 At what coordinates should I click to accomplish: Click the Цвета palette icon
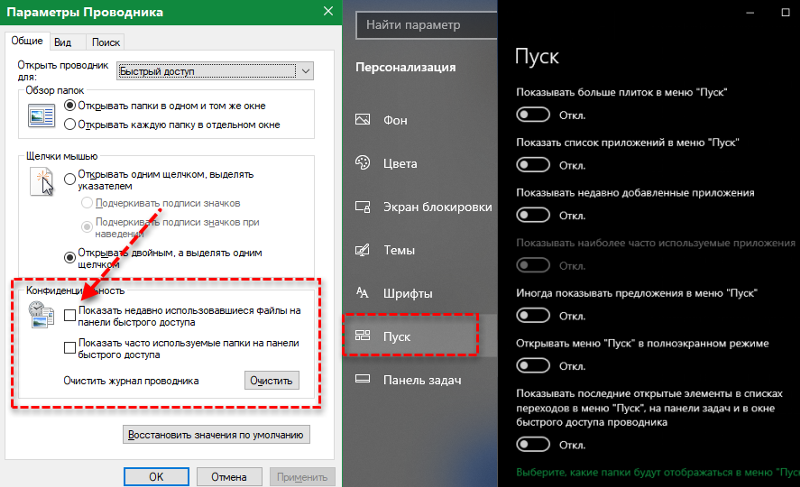pos(362,163)
